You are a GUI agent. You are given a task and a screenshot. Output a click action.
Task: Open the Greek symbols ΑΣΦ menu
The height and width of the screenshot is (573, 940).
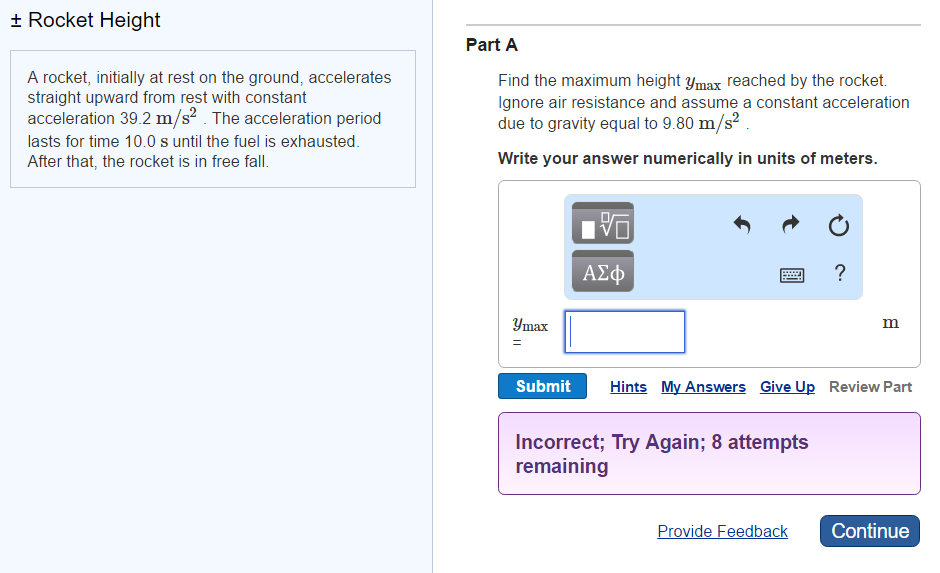[x=603, y=272]
